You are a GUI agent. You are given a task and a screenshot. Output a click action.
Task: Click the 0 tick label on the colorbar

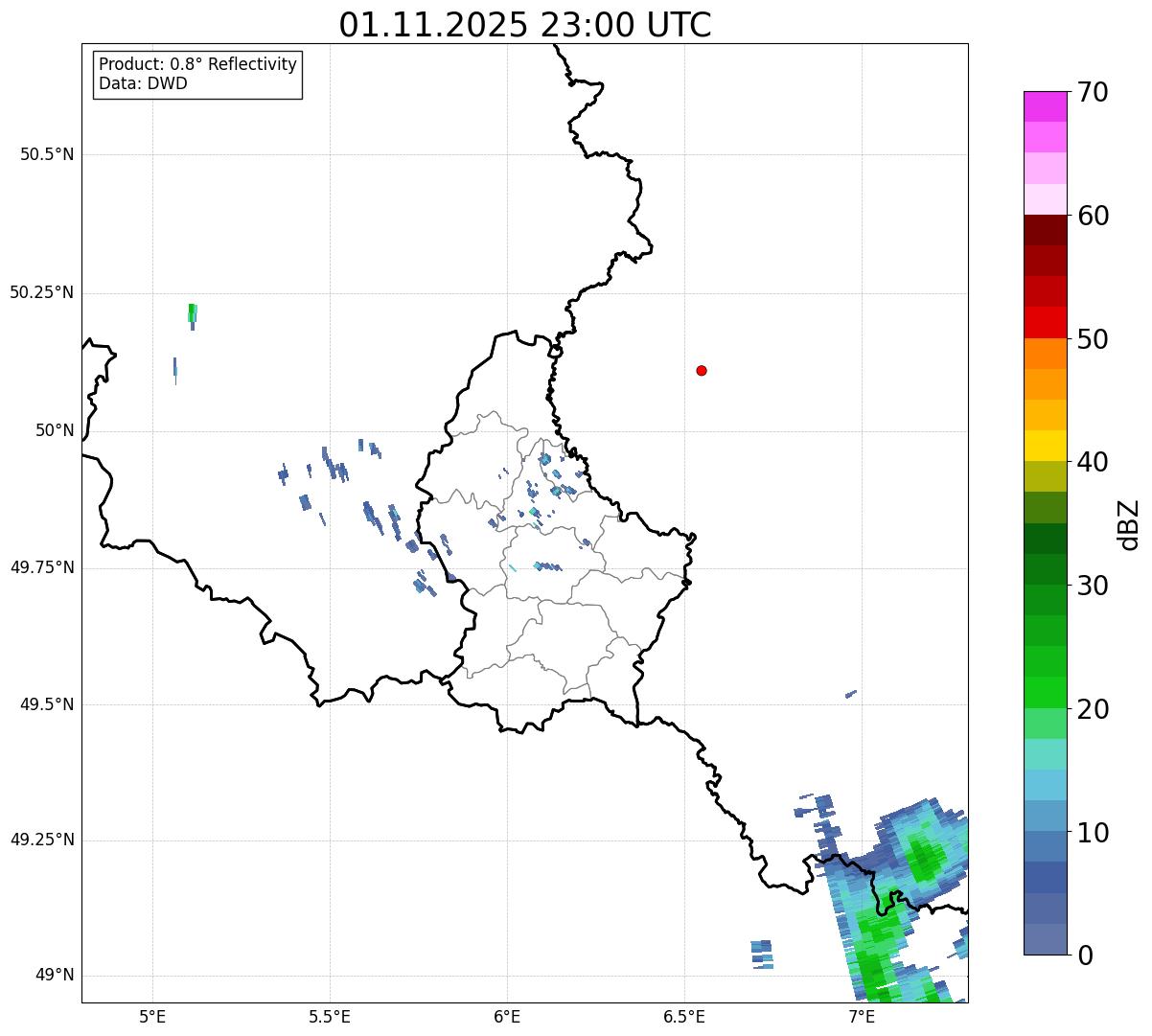pos(1085,955)
